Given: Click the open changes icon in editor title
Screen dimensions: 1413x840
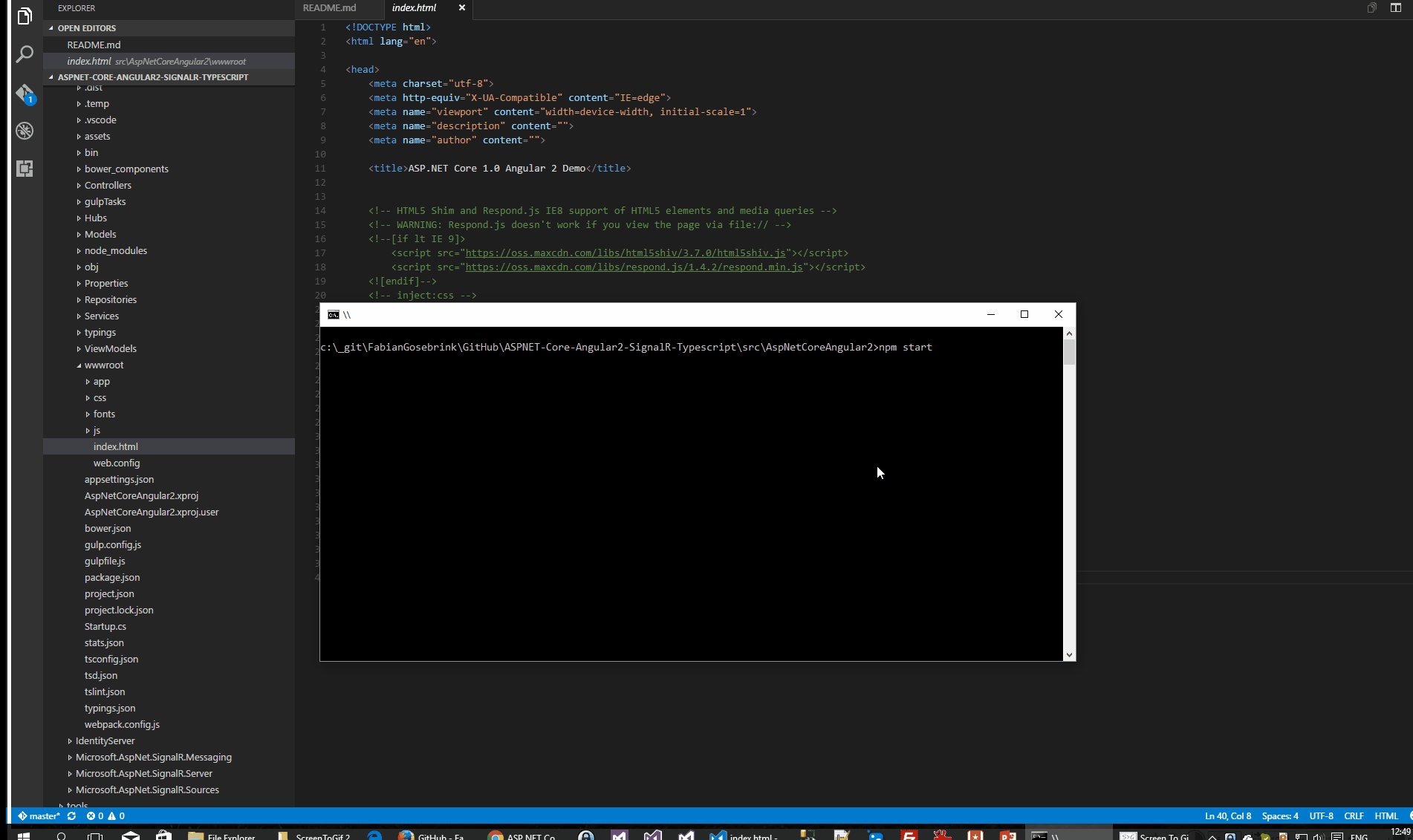Looking at the screenshot, I should pos(1372,7).
